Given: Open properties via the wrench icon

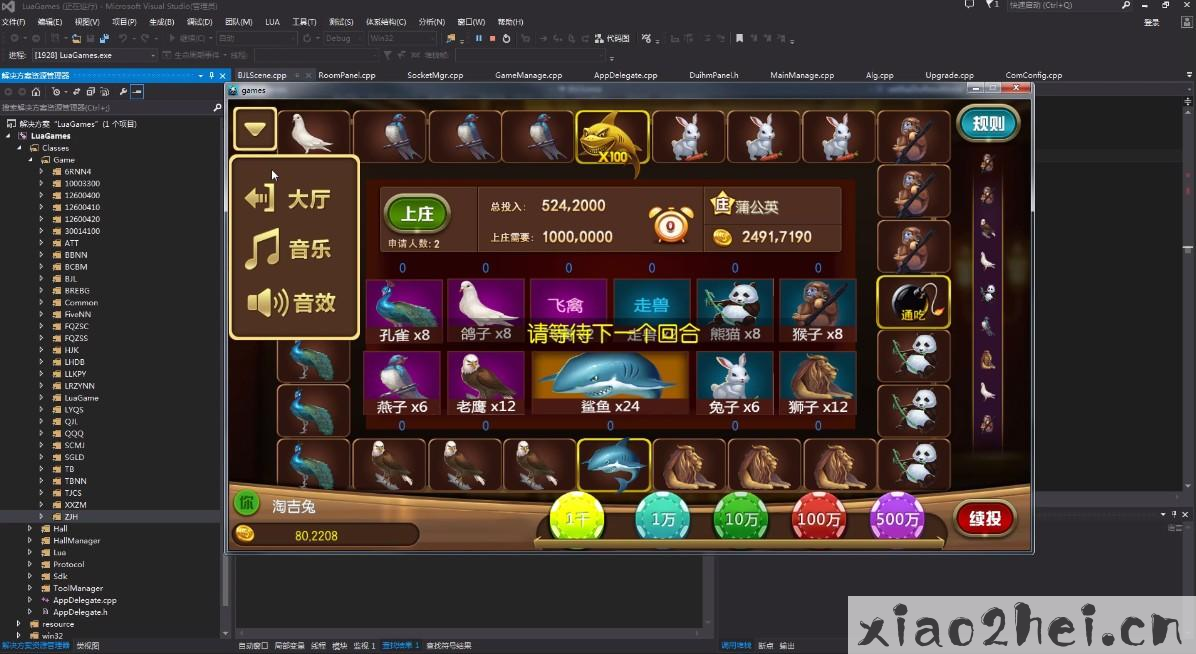Looking at the screenshot, I should point(123,92).
